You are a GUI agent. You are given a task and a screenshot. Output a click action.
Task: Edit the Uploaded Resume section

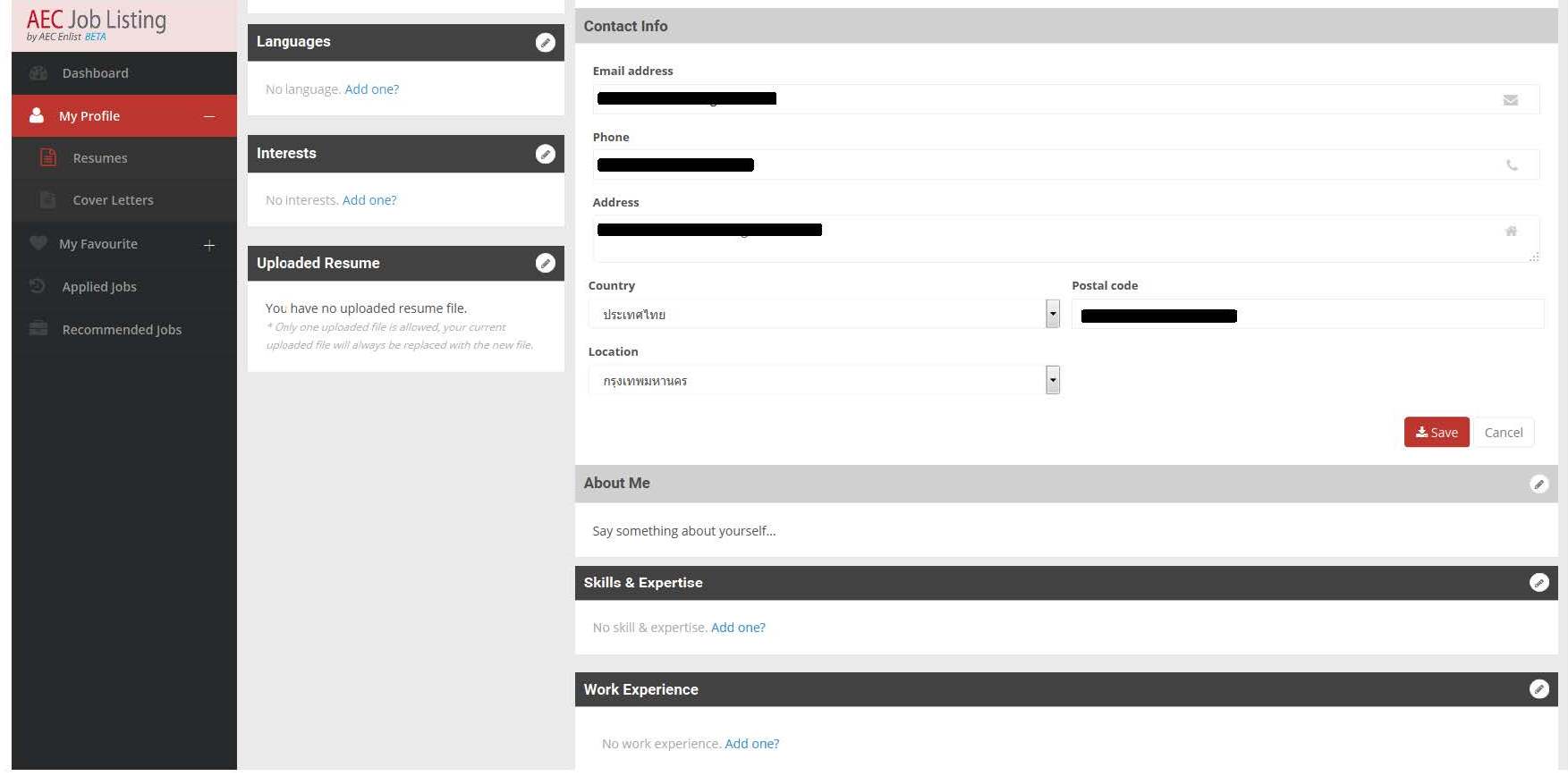[x=545, y=264]
